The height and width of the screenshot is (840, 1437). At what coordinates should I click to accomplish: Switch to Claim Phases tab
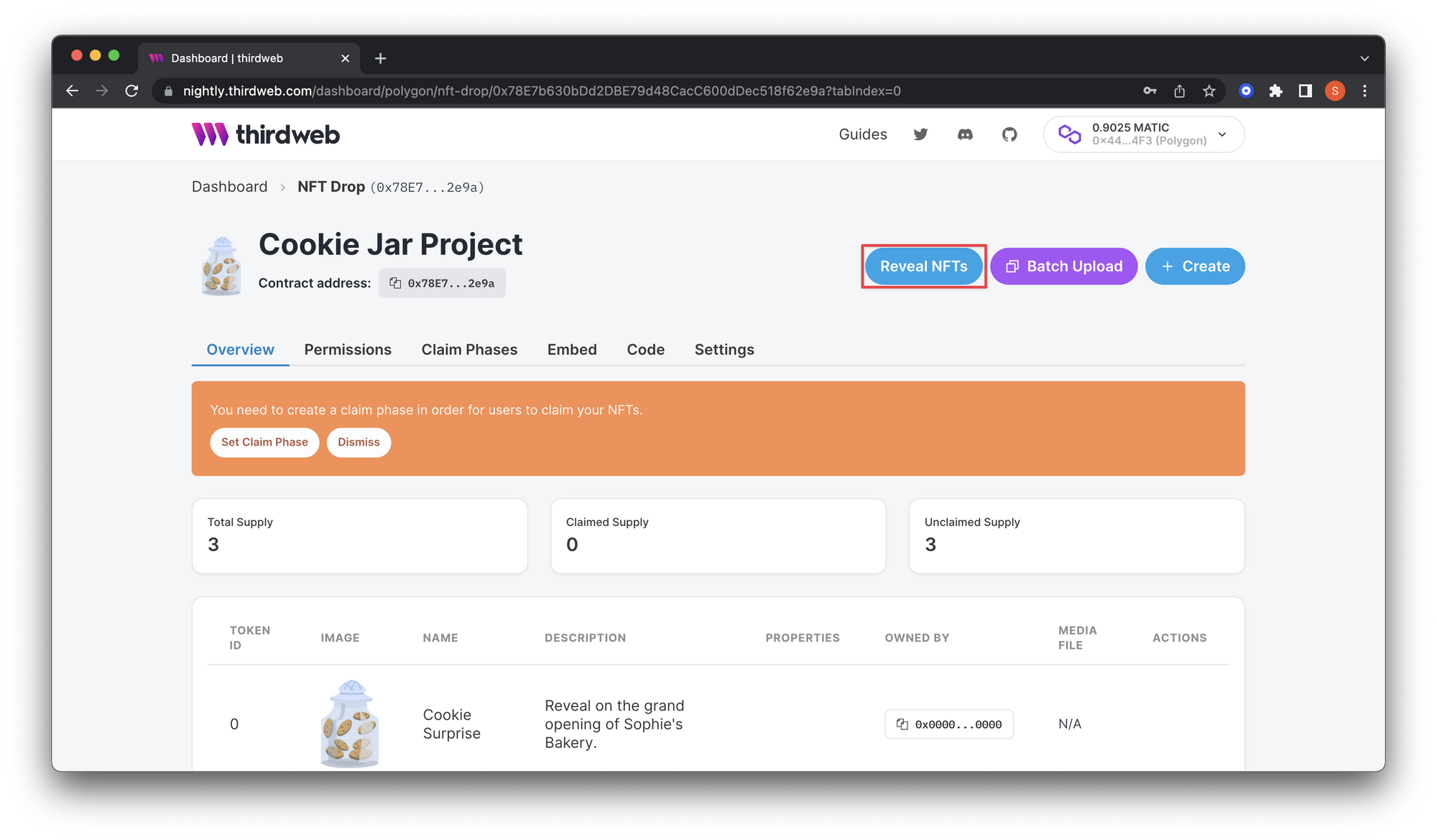[x=469, y=350]
